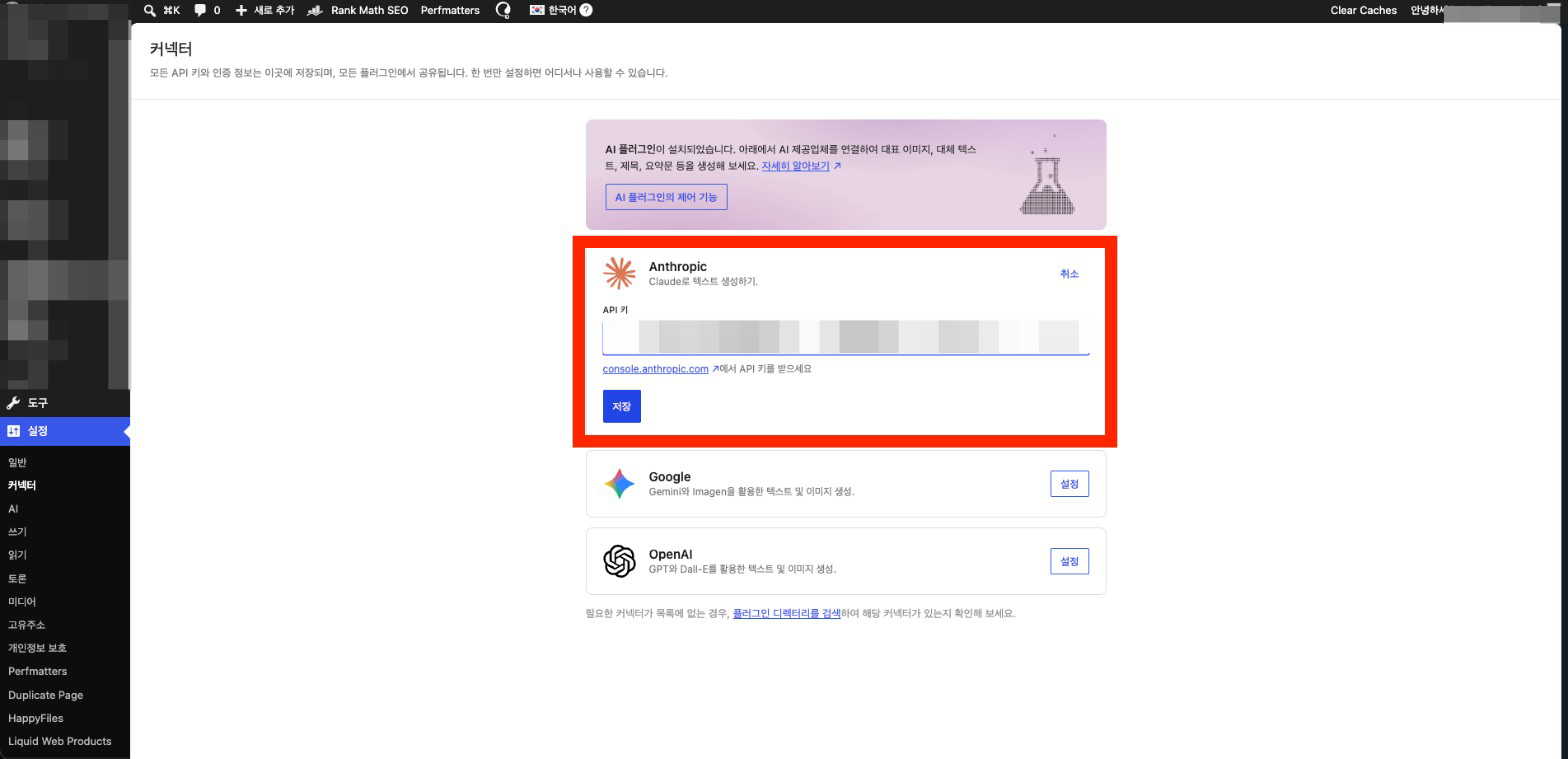
Task: Open the HappyFiles settings page
Action: tap(35, 718)
